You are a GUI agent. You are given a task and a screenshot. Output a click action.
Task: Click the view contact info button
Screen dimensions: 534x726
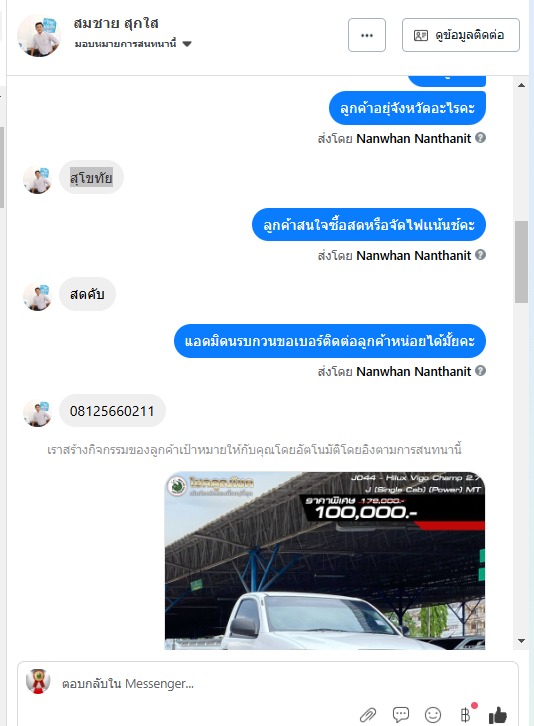(461, 35)
